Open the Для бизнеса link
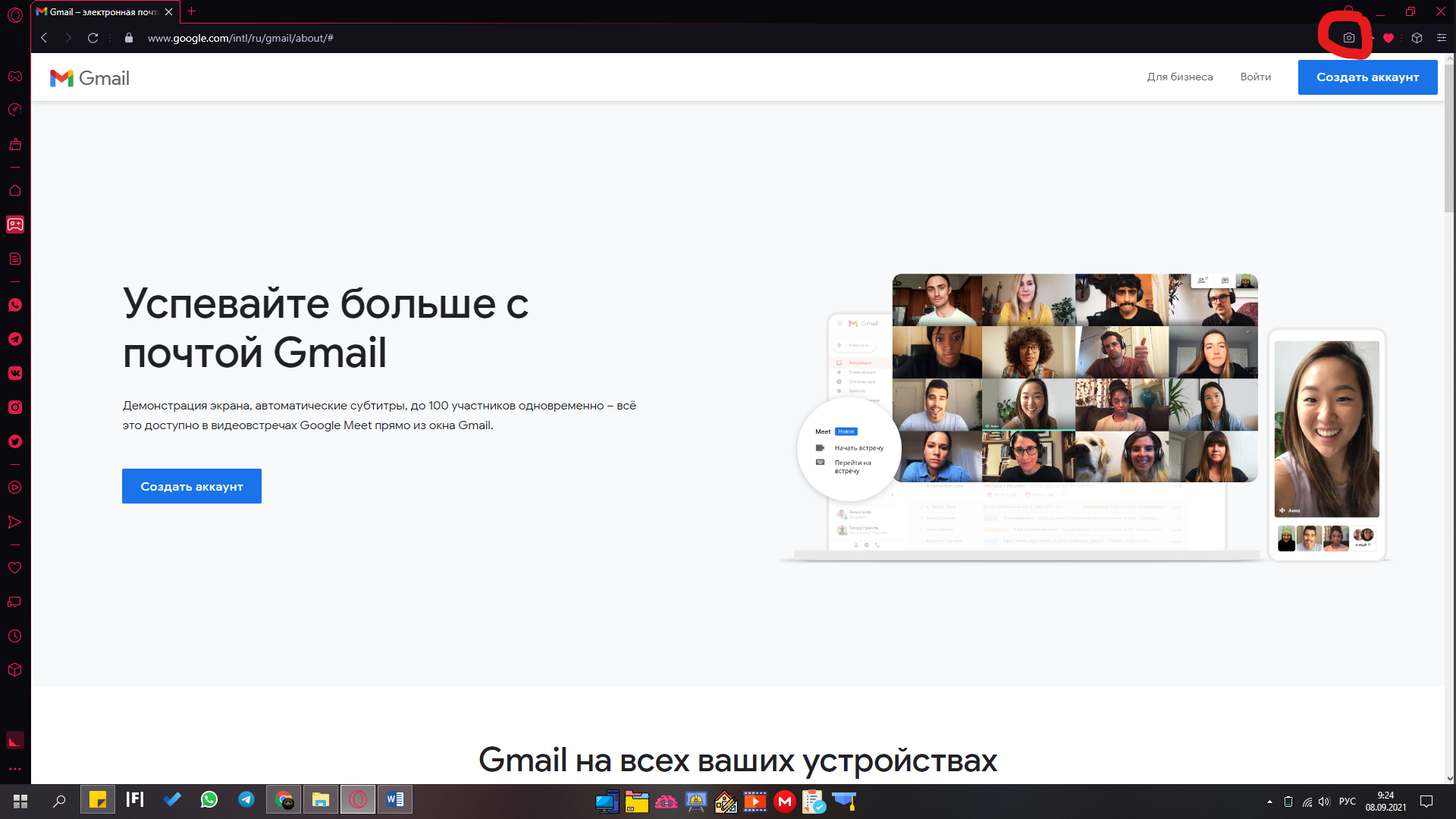The image size is (1456, 819). coord(1180,77)
